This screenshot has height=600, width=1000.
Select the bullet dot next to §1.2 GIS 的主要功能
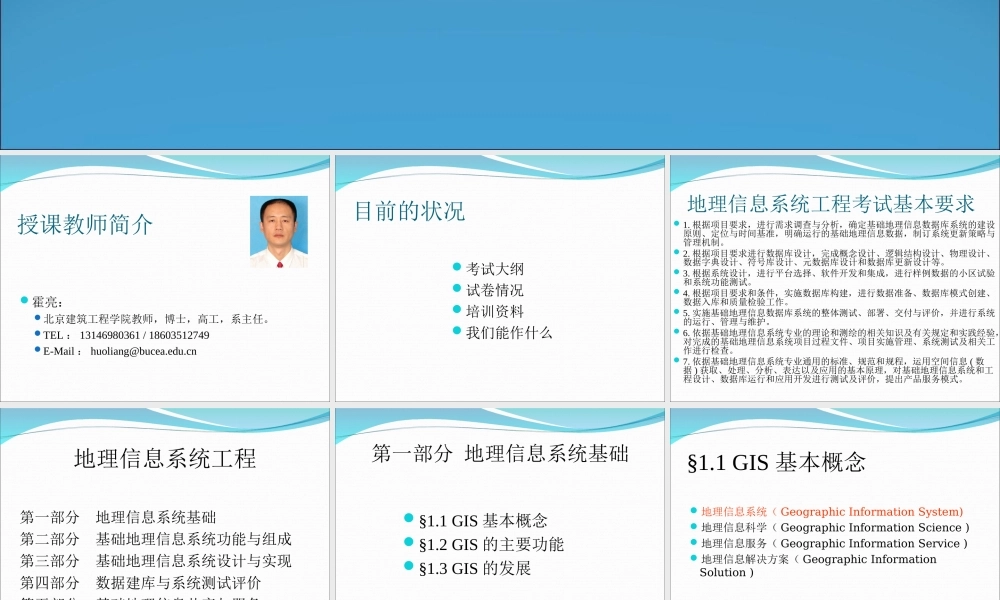tap(410, 544)
